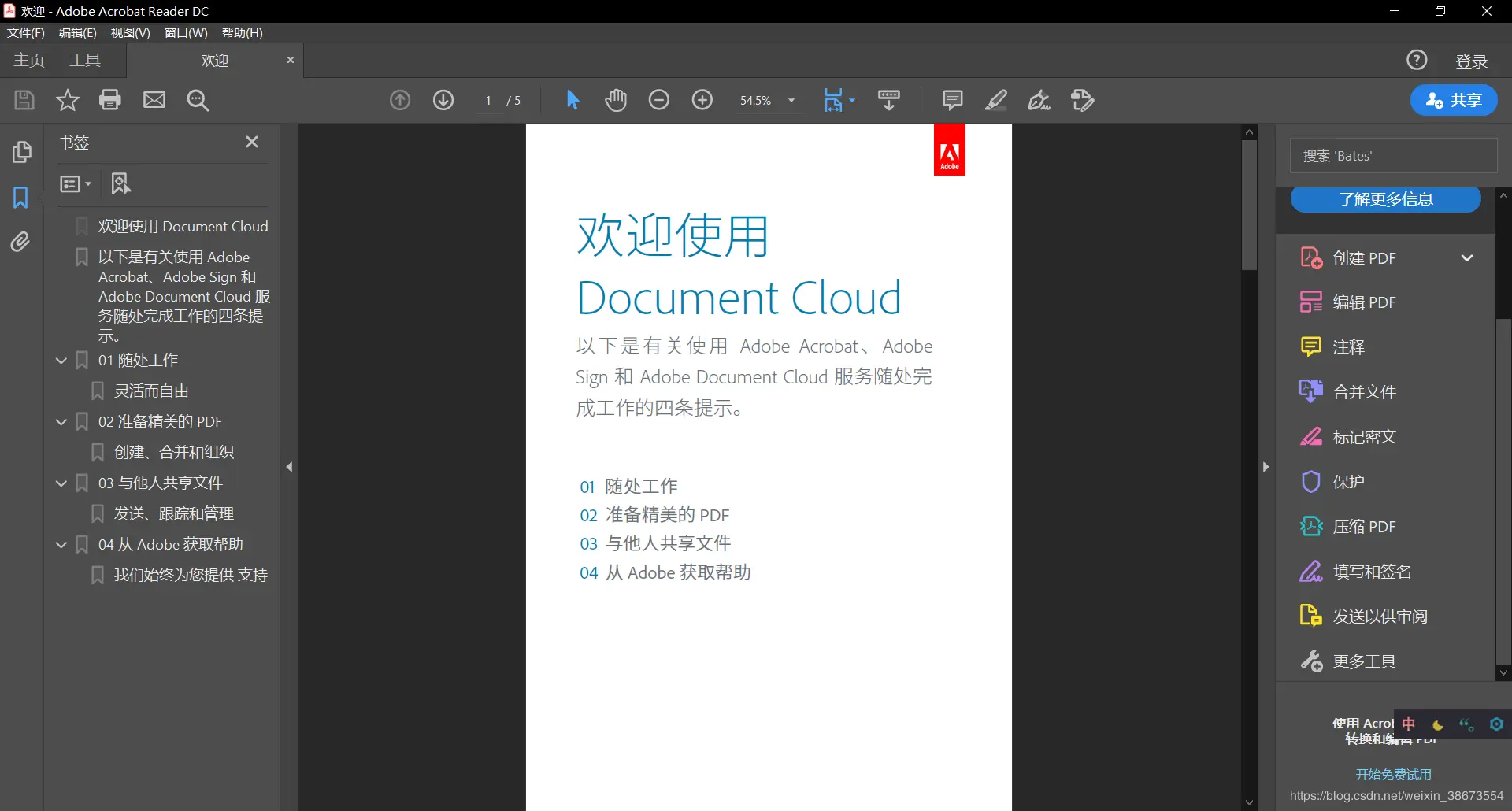The height and width of the screenshot is (811, 1512).
Task: Go to next page arrow icon
Action: (443, 100)
